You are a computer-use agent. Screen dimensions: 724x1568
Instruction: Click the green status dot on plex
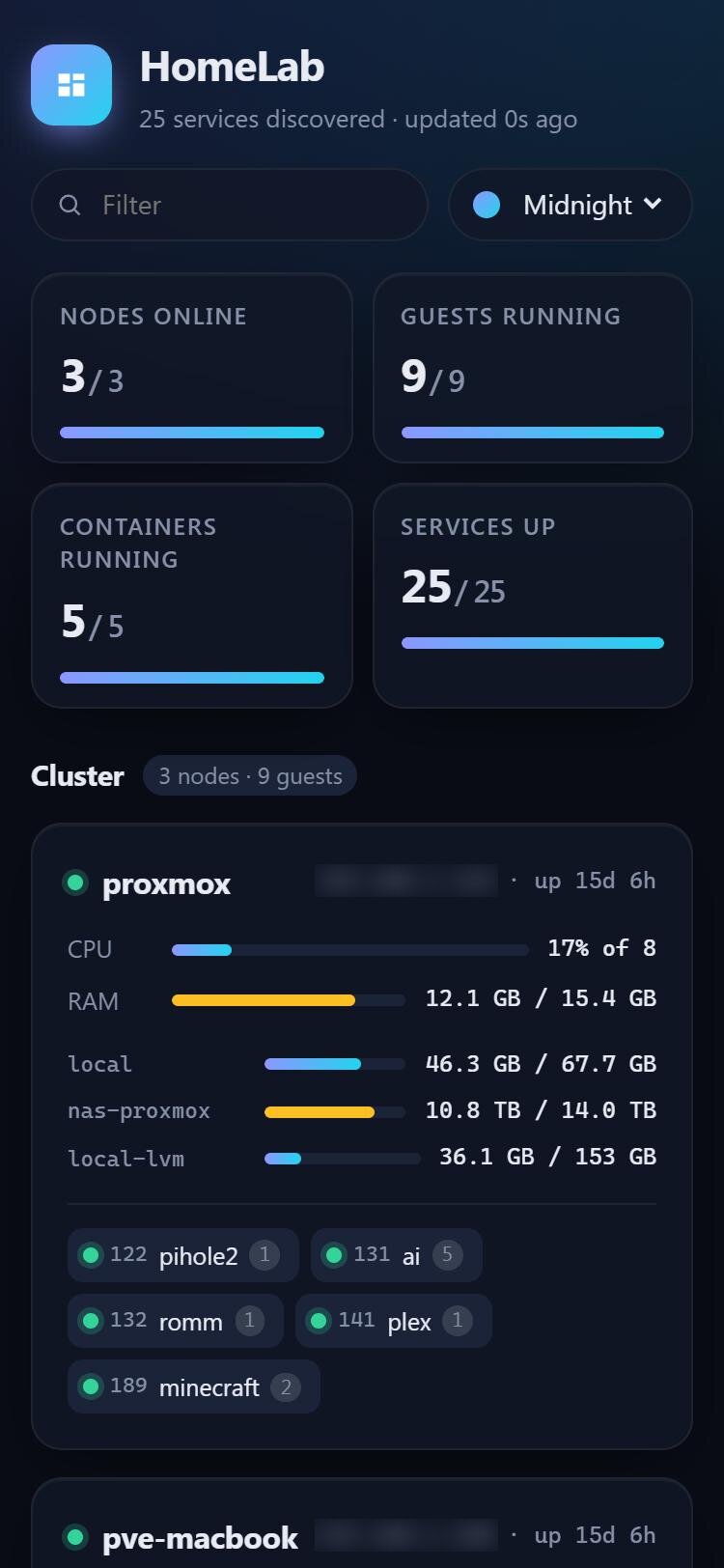[319, 1321]
